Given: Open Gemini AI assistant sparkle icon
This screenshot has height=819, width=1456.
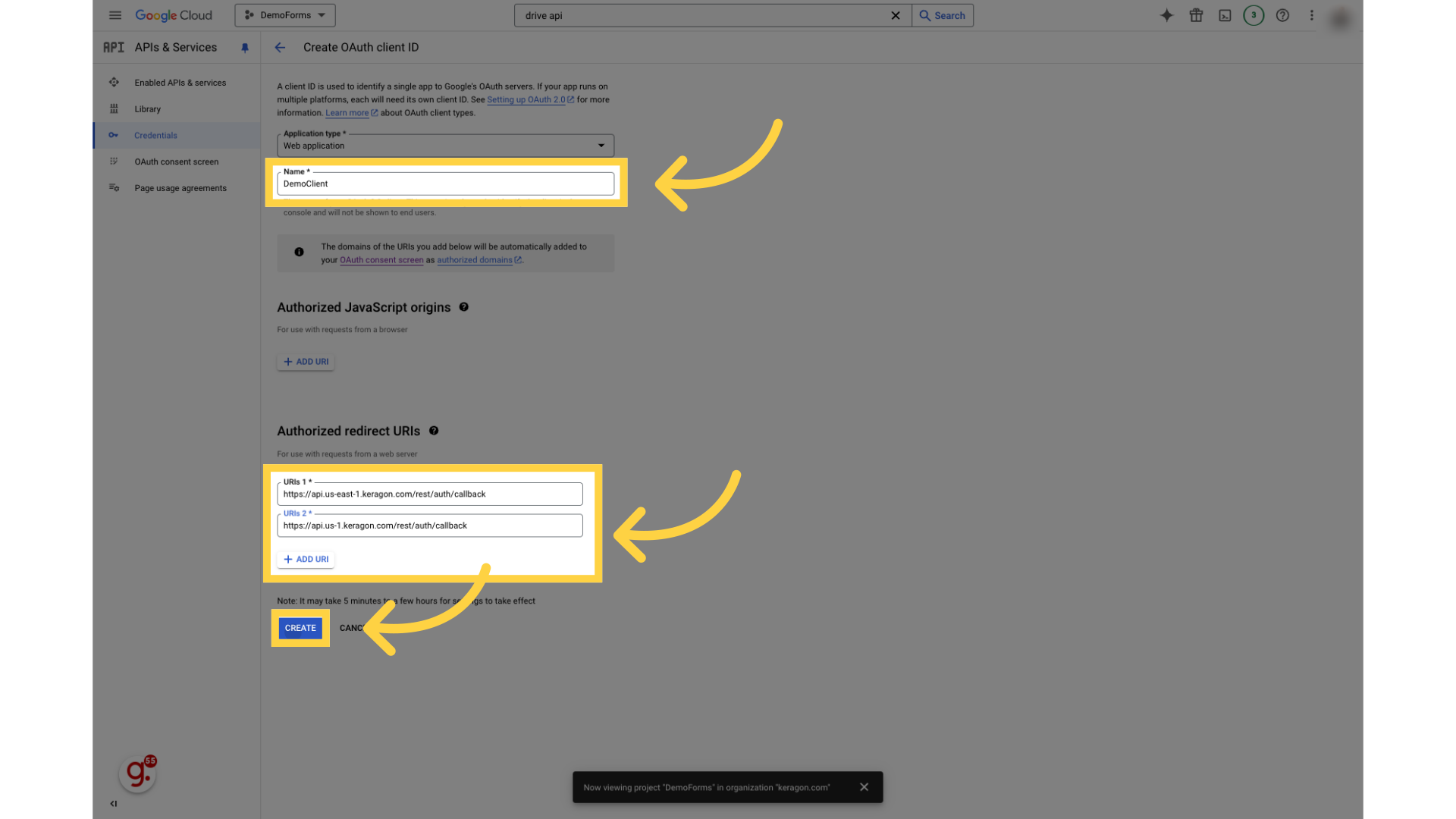Looking at the screenshot, I should pyautogui.click(x=1167, y=15).
